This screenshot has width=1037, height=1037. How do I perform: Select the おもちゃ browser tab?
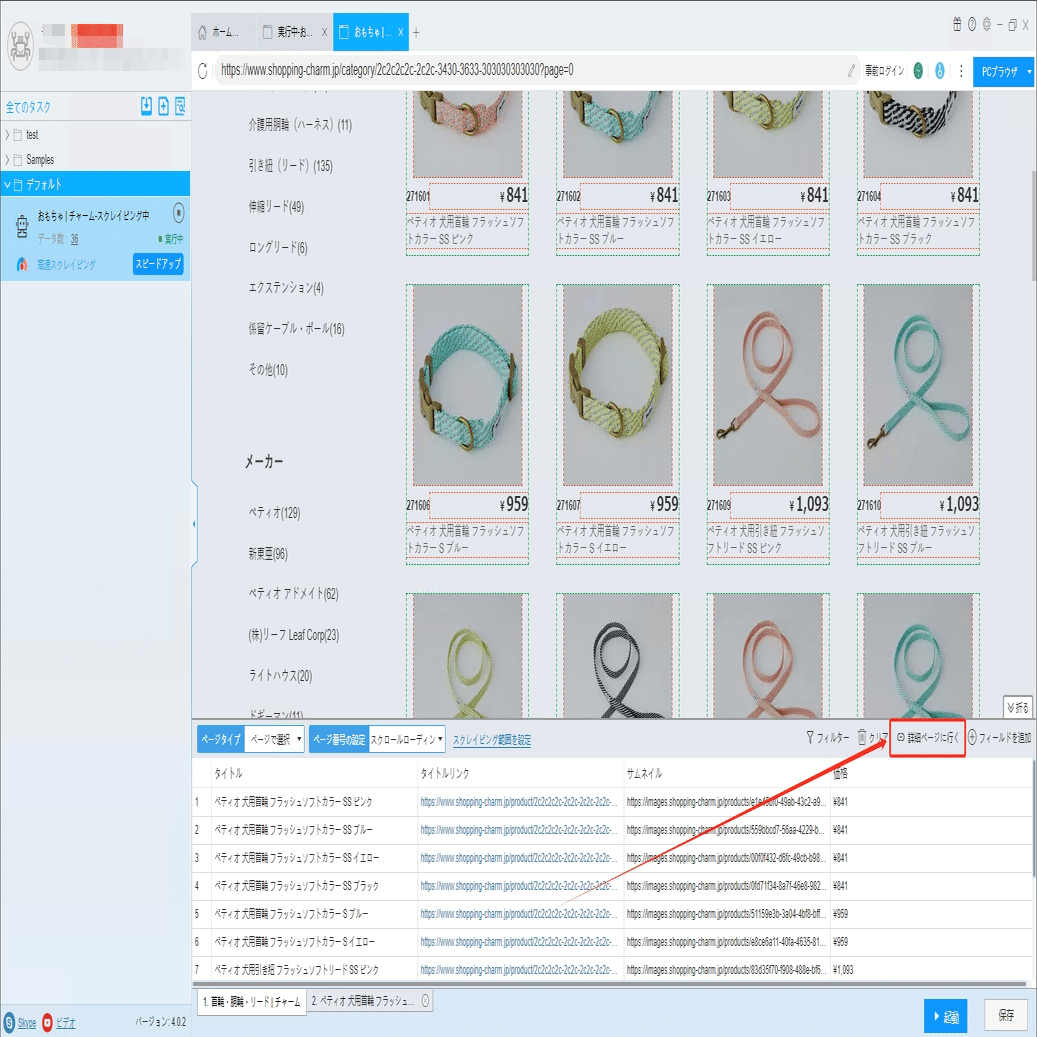[x=368, y=32]
